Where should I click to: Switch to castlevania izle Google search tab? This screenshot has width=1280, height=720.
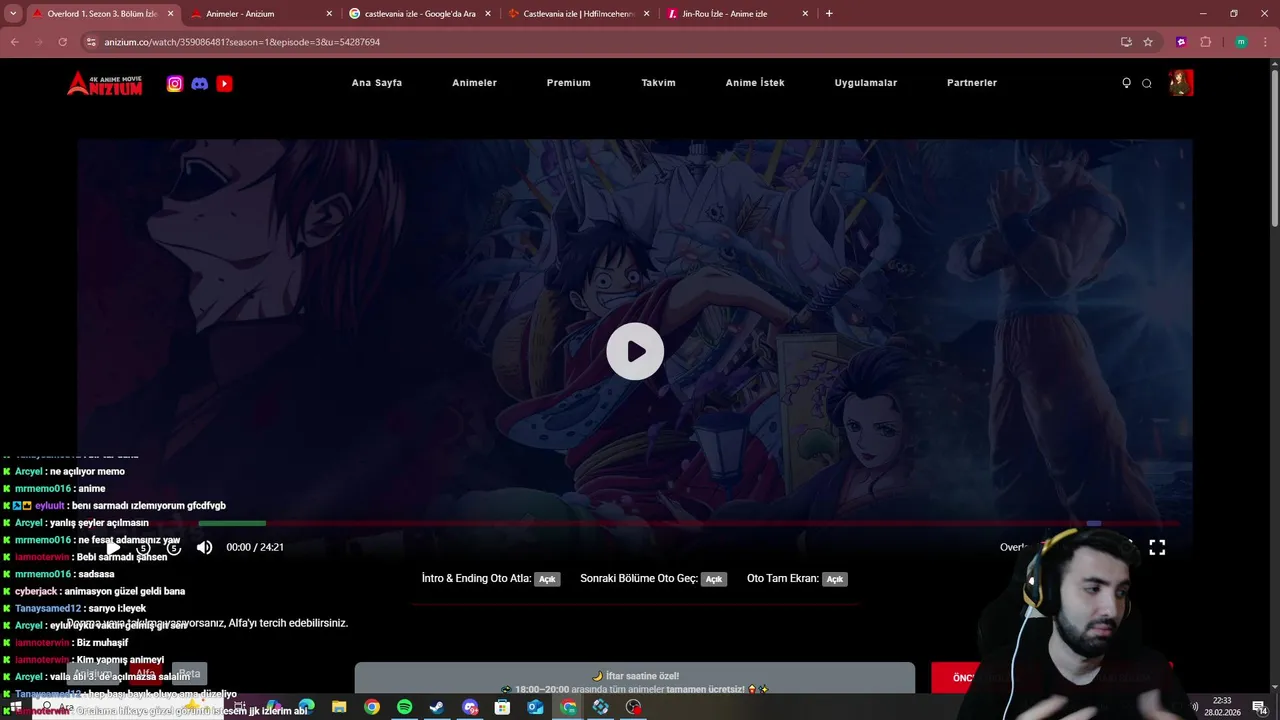[x=420, y=14]
